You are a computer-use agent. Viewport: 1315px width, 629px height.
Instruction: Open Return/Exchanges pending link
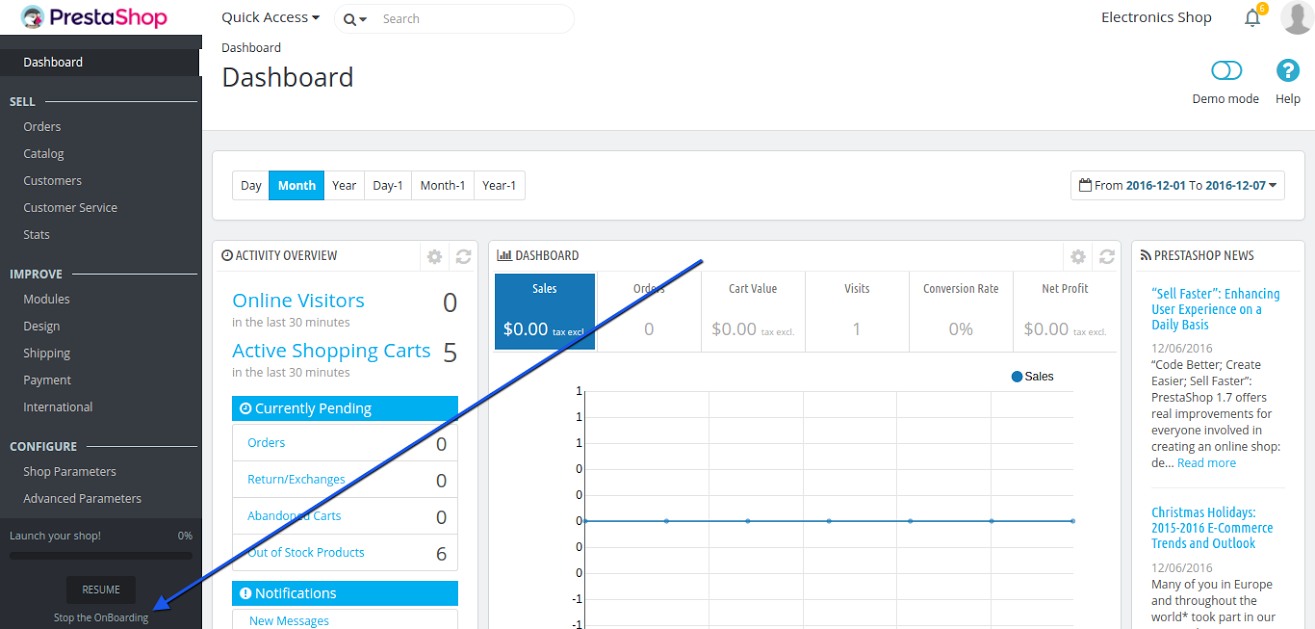(x=296, y=479)
